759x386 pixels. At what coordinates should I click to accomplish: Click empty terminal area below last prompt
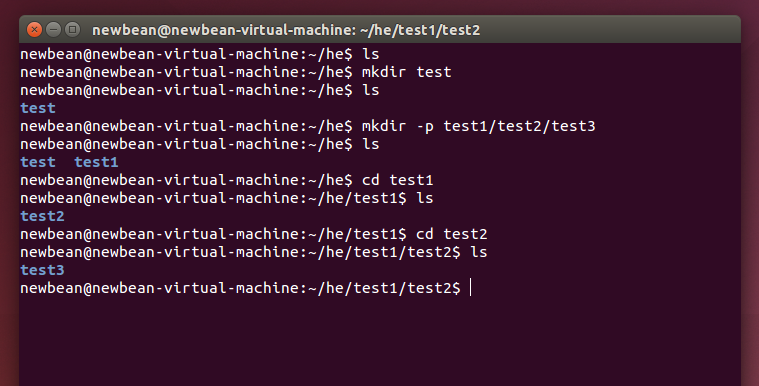pyautogui.click(x=380, y=339)
